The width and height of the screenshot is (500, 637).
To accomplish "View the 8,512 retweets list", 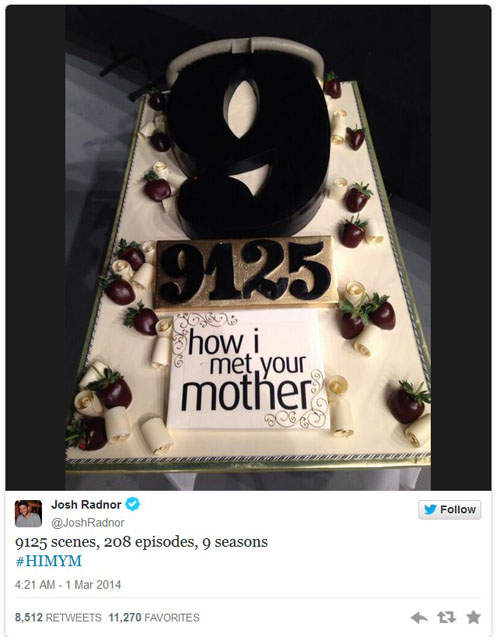I will [58, 618].
